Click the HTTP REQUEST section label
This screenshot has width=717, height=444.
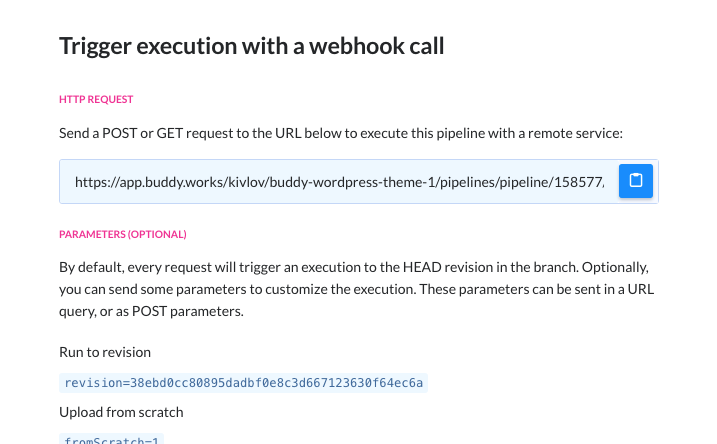pyautogui.click(x=96, y=99)
